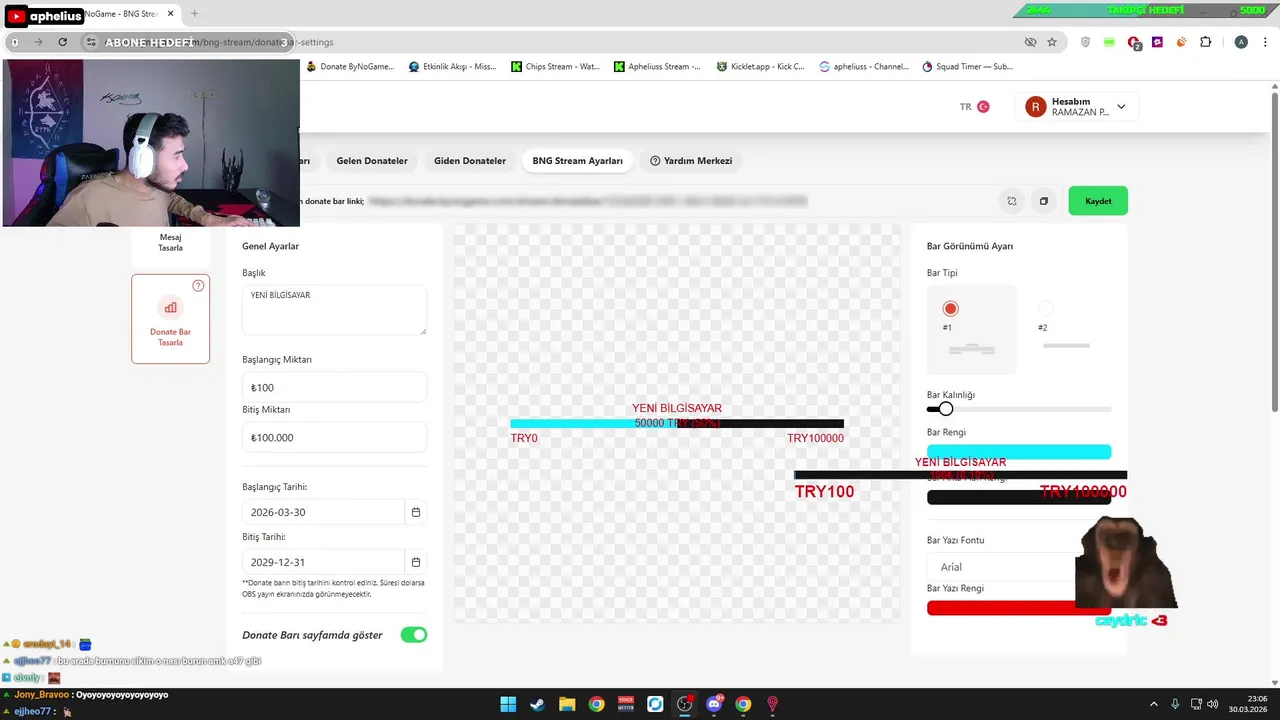The width and height of the screenshot is (1280, 720).
Task: Click the copy link icon beside Kaydet
Action: coord(1043,201)
